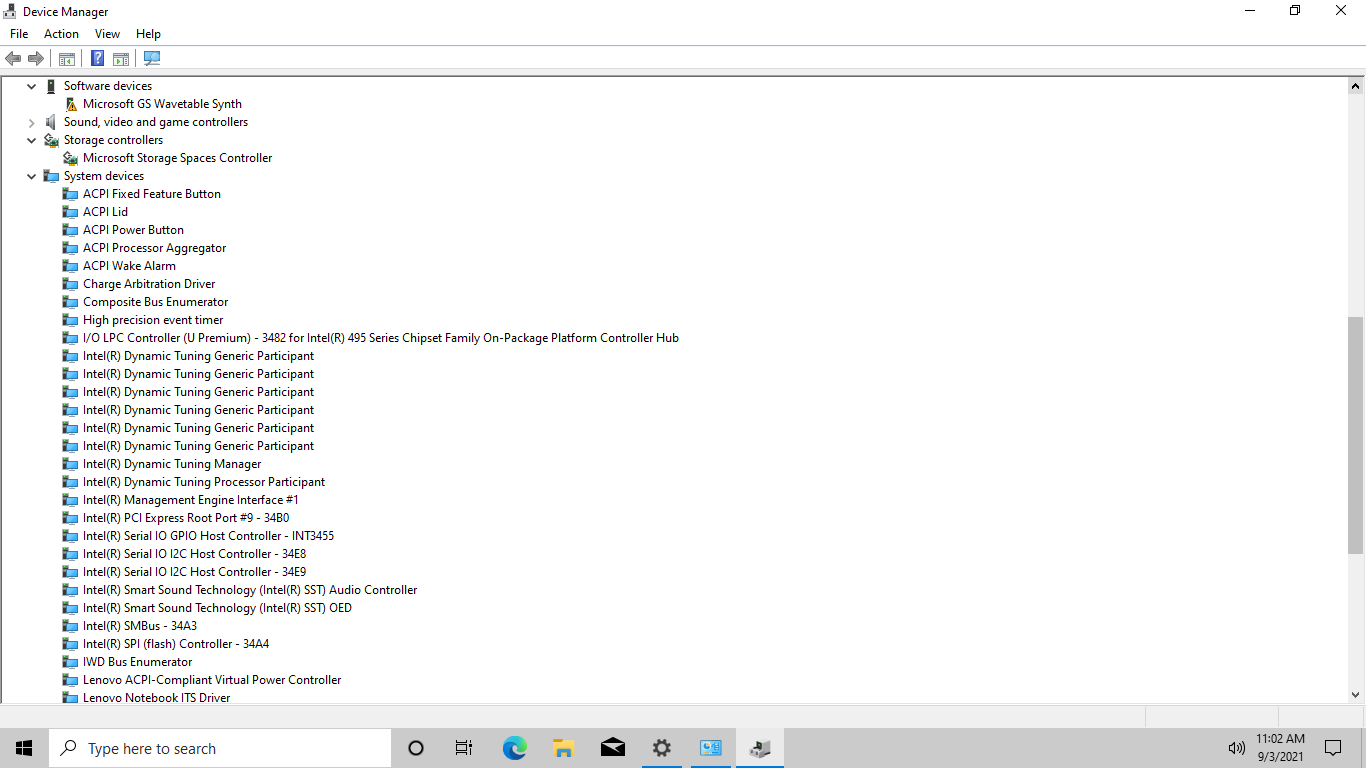This screenshot has height=768, width=1366.
Task: Scan for hardware changes via the monitor toolbar icon
Action: (152, 58)
